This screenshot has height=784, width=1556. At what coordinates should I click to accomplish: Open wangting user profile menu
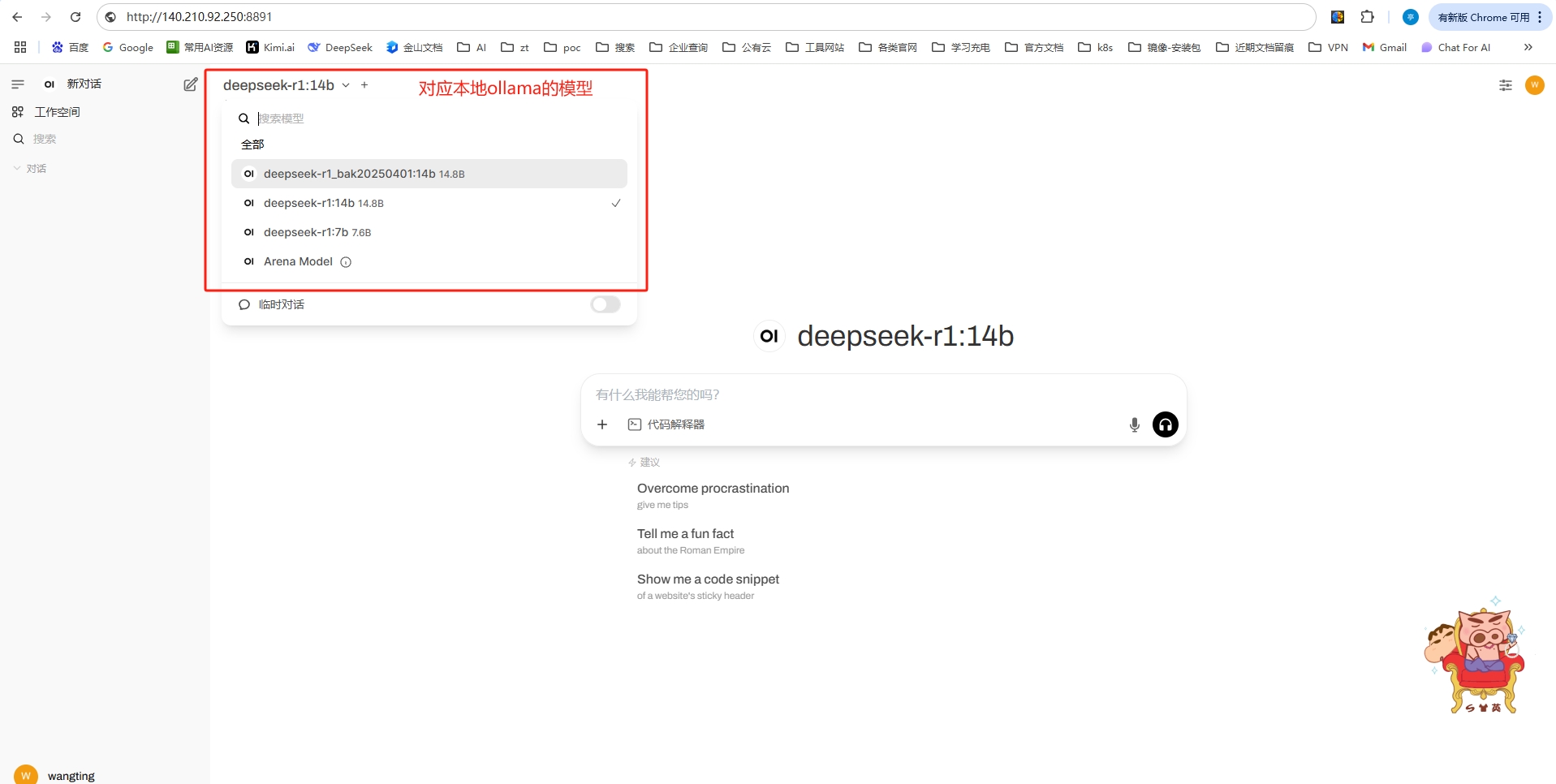(x=55, y=775)
